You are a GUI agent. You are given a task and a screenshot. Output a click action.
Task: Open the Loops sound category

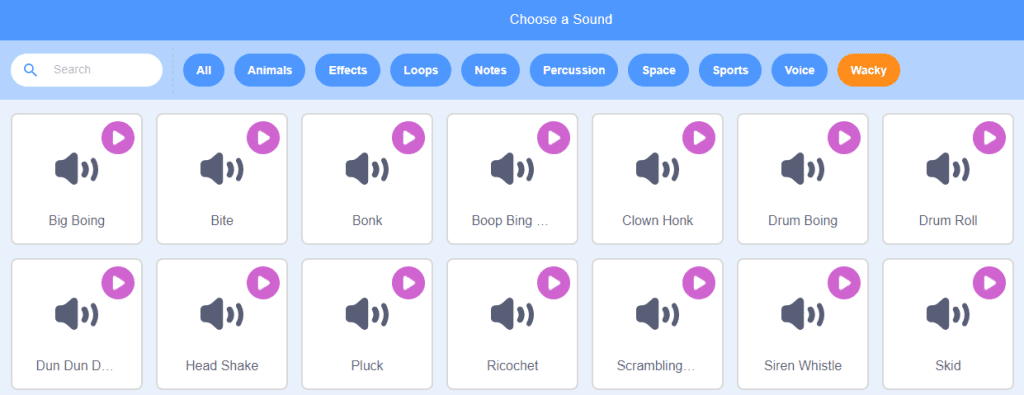point(421,70)
